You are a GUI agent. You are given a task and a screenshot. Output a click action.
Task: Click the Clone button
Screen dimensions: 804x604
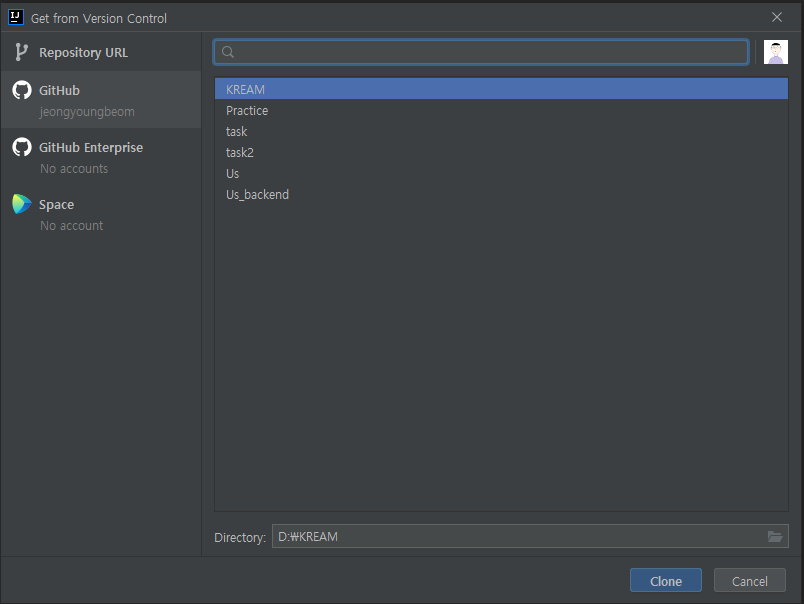[x=665, y=580]
